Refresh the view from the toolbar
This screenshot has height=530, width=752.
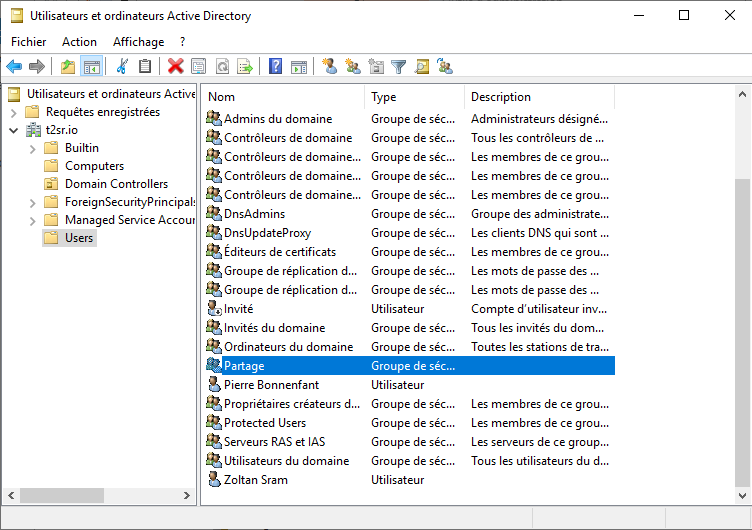tap(222, 66)
